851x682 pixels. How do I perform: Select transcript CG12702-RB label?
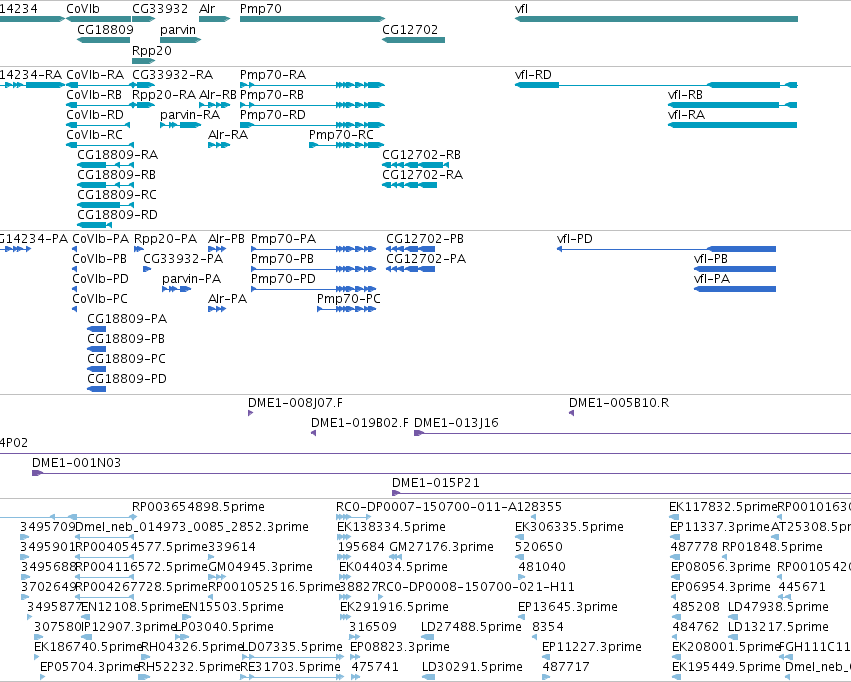422,155
